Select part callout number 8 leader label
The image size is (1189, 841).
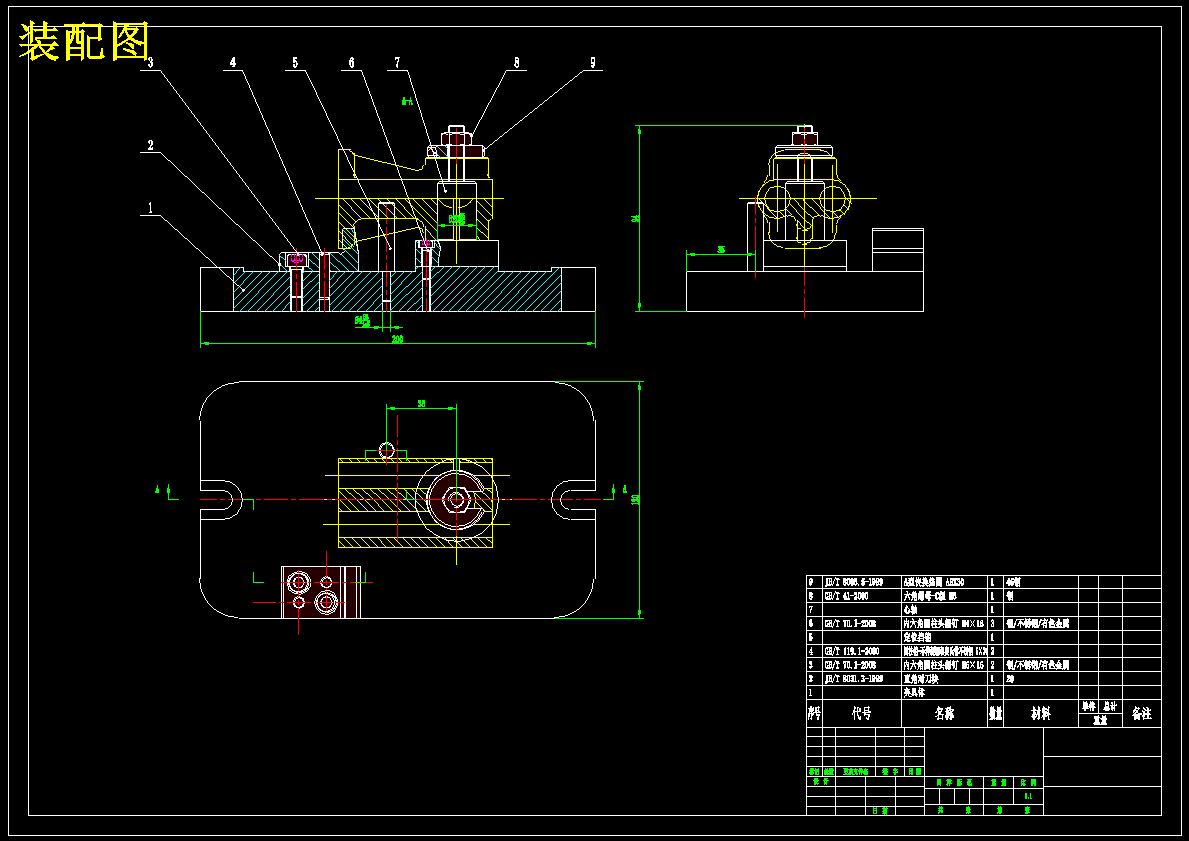click(x=516, y=63)
